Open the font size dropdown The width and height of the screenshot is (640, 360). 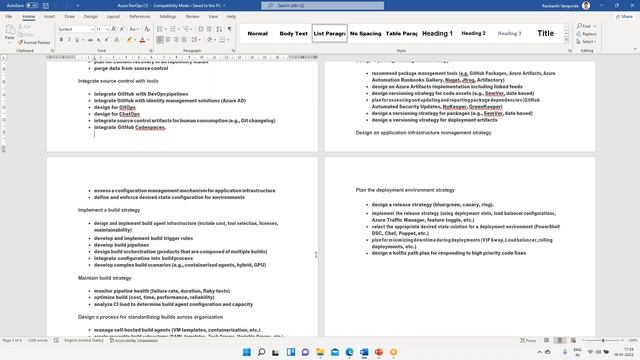107,29
